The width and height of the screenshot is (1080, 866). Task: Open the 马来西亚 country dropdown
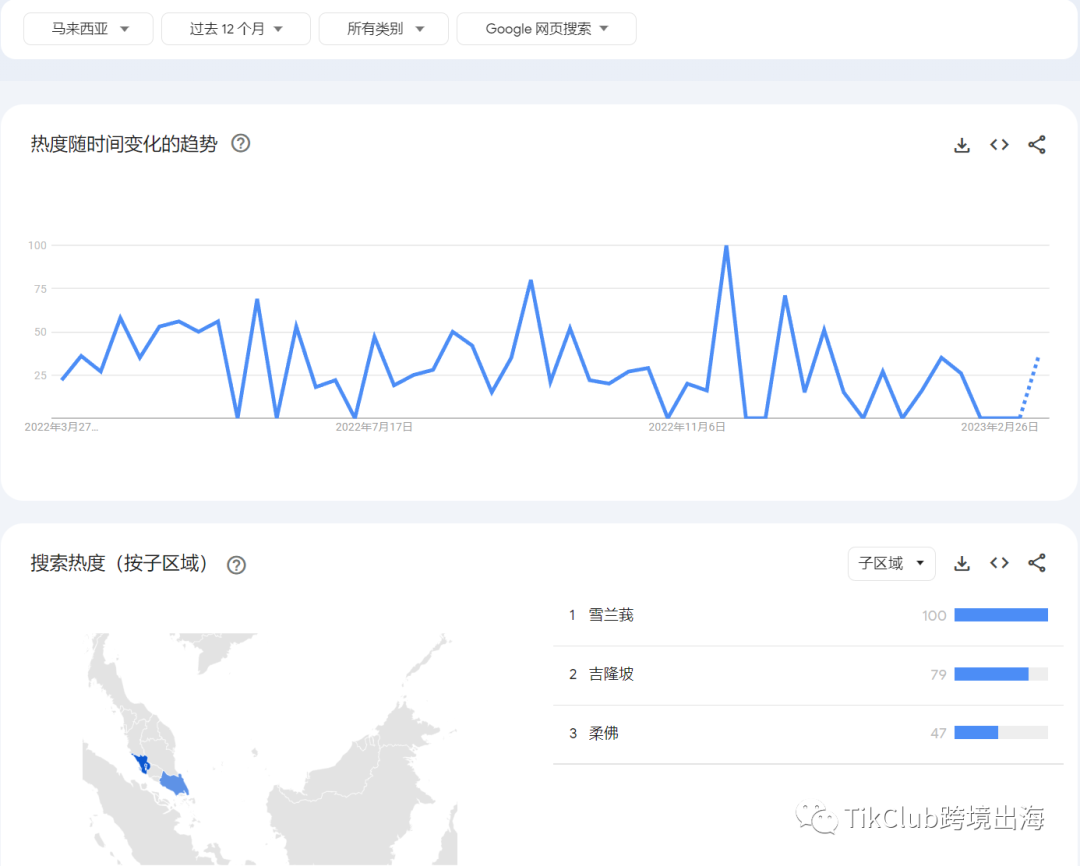coord(89,29)
